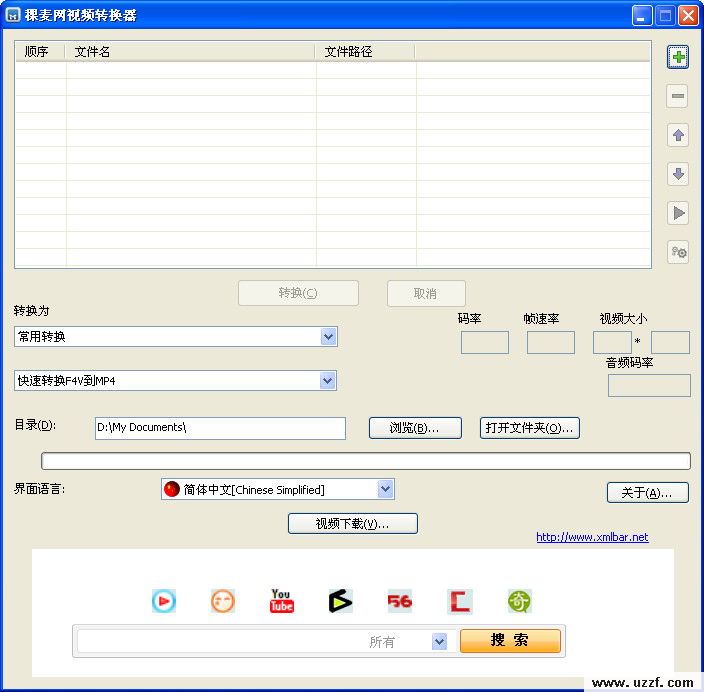Image resolution: width=704 pixels, height=692 pixels.
Task: Click the app icon in the title bar
Action: tap(13, 15)
